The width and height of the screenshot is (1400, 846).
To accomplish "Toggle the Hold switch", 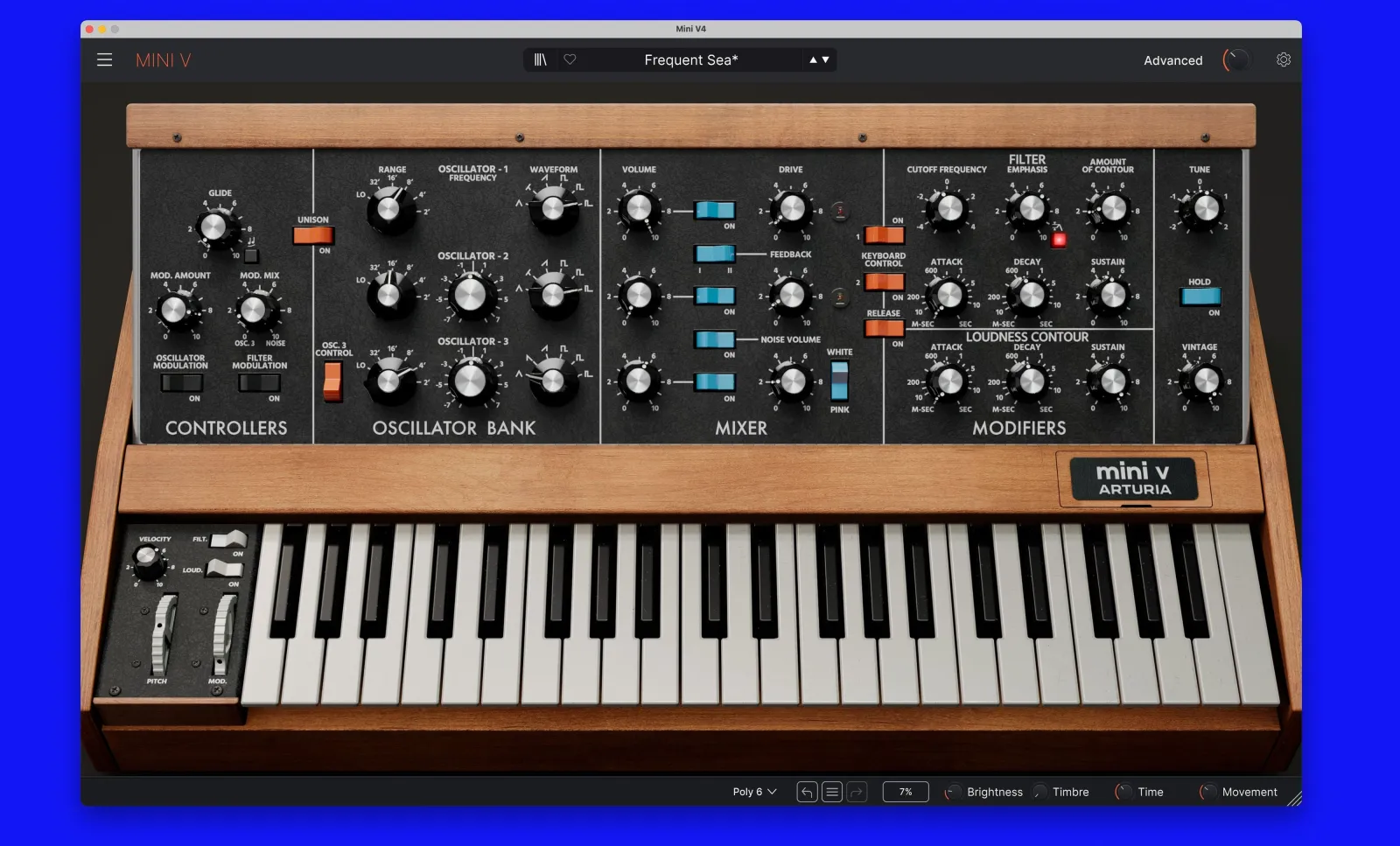I will tap(1200, 297).
